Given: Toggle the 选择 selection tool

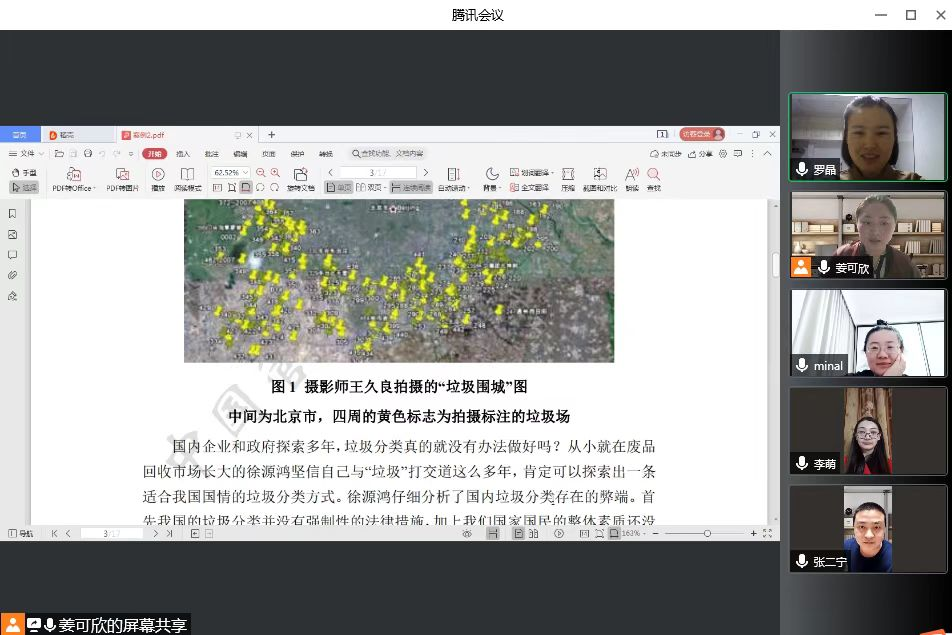Looking at the screenshot, I should click(x=23, y=187).
